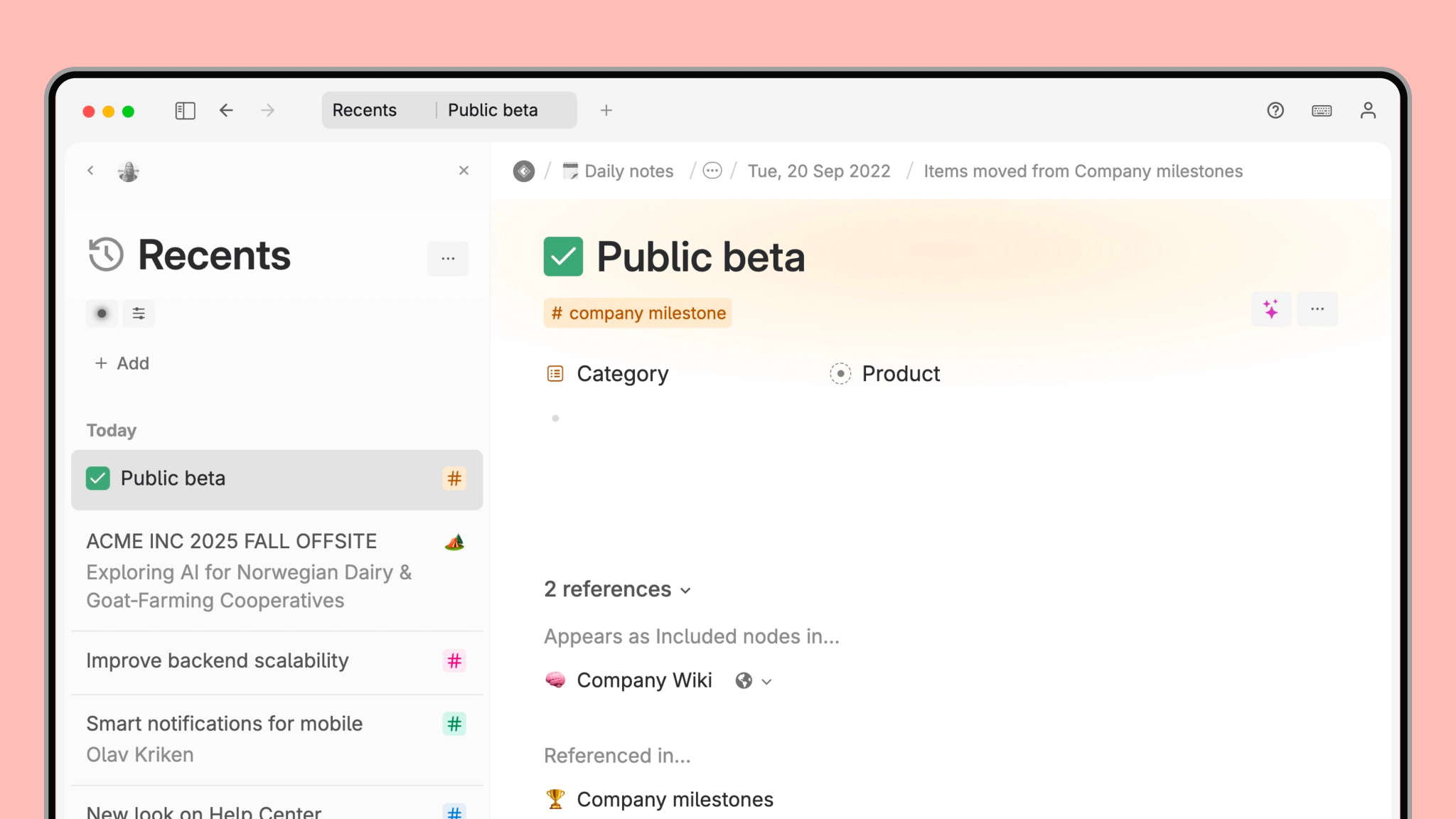Toggle the dot view button under Recents
Viewport: 1456px width, 819px height.
(102, 314)
